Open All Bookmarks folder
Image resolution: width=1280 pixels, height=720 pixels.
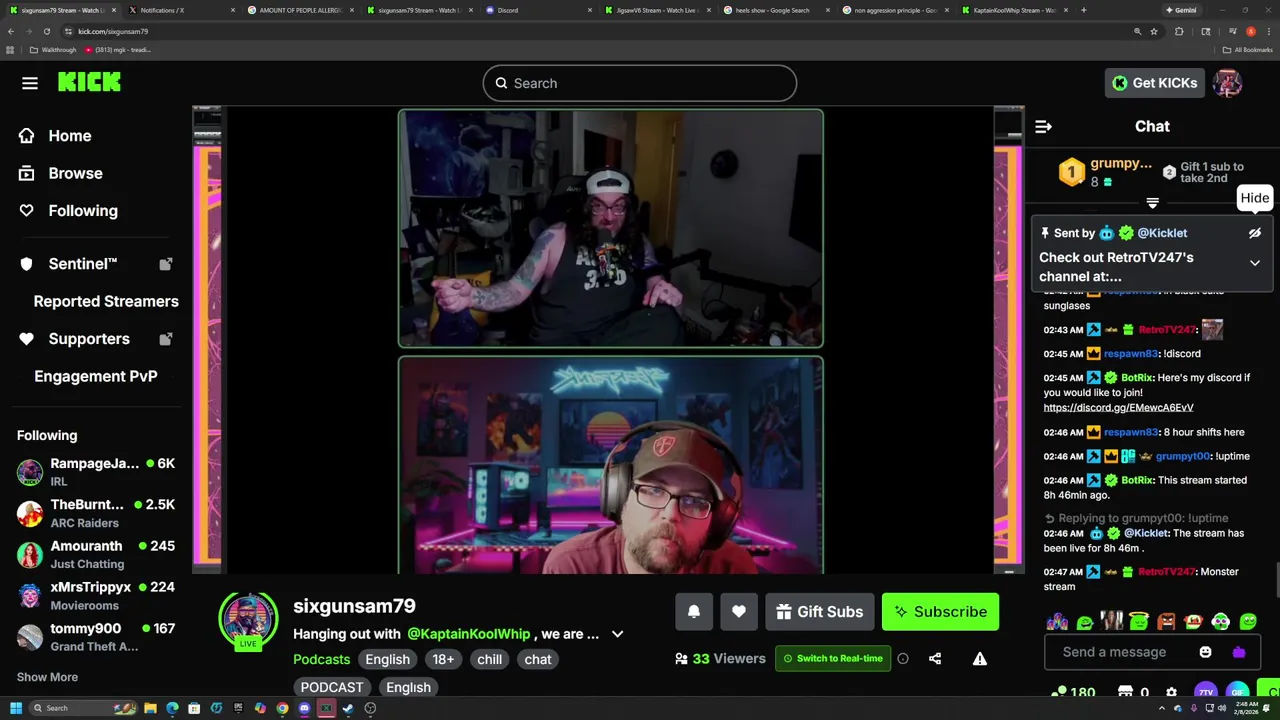pos(1250,49)
